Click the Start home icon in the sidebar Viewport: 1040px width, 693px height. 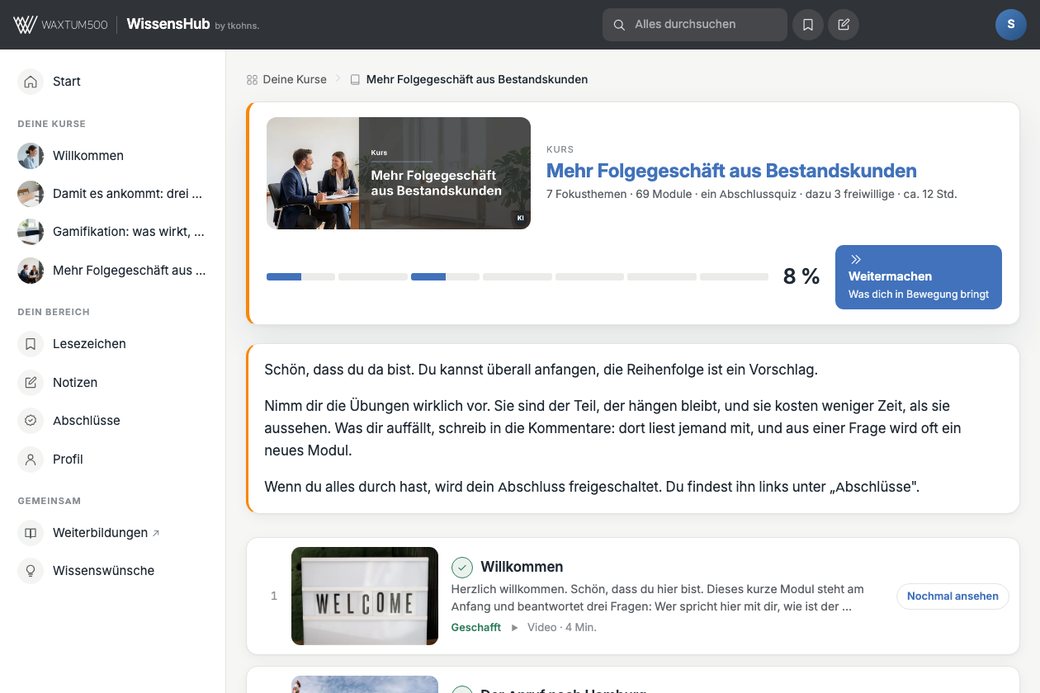tap(31, 82)
